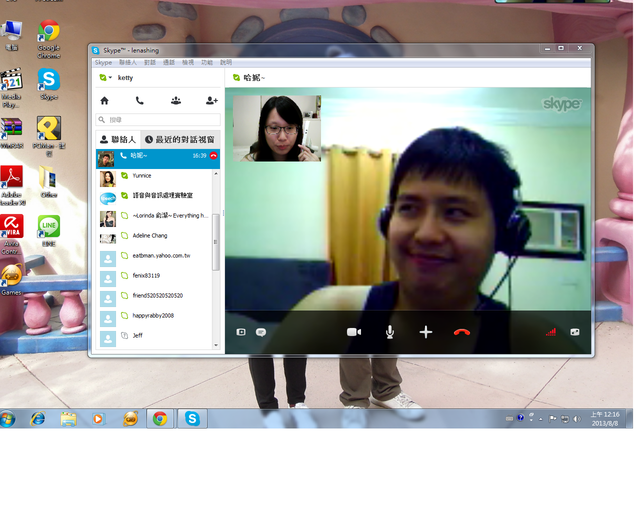The image size is (640, 512).
Task: Select contact Jeff in the list
Action: tap(154, 338)
